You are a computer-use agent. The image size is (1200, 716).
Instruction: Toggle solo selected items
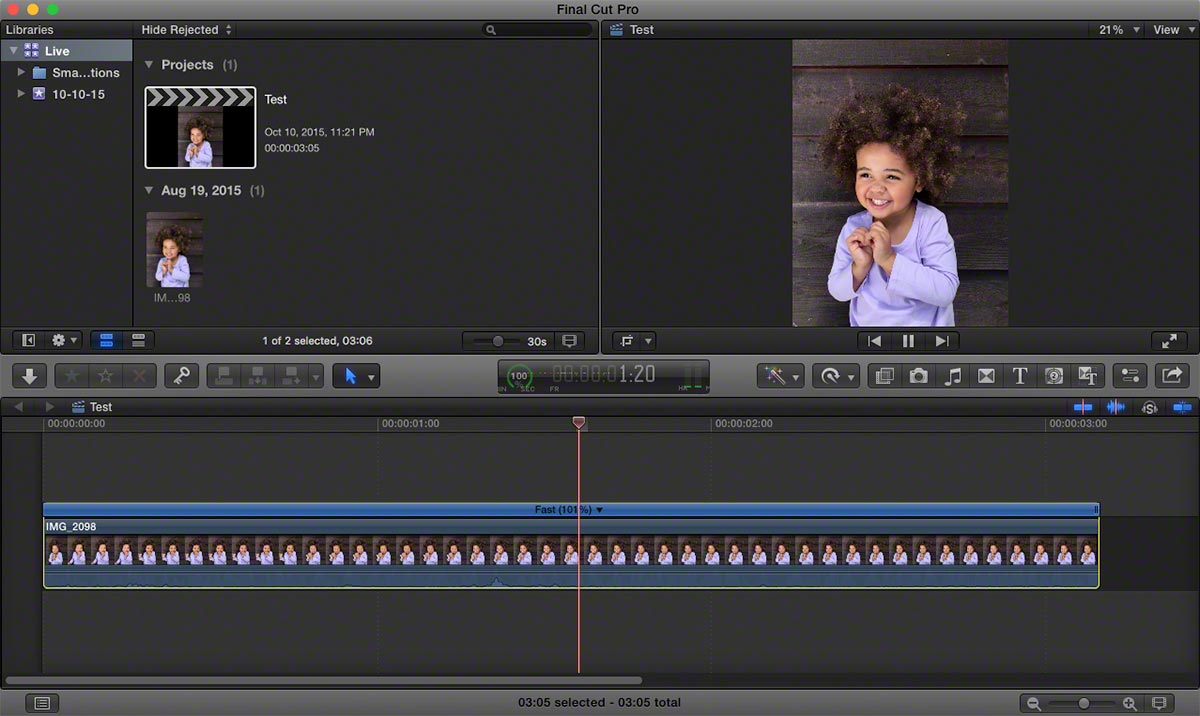1150,407
